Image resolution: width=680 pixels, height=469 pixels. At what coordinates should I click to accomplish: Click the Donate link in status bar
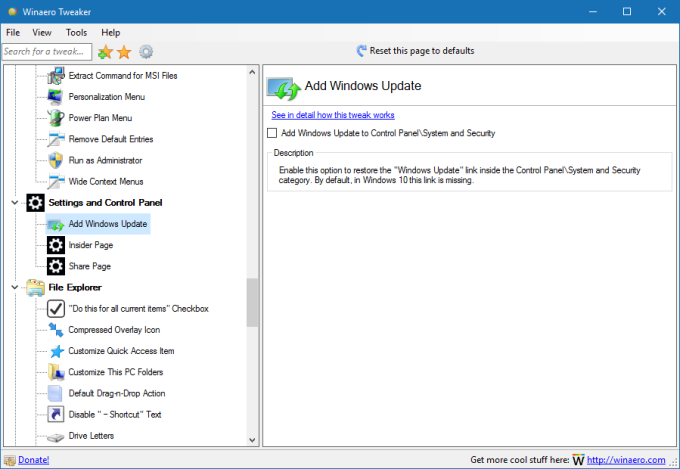coord(33,460)
